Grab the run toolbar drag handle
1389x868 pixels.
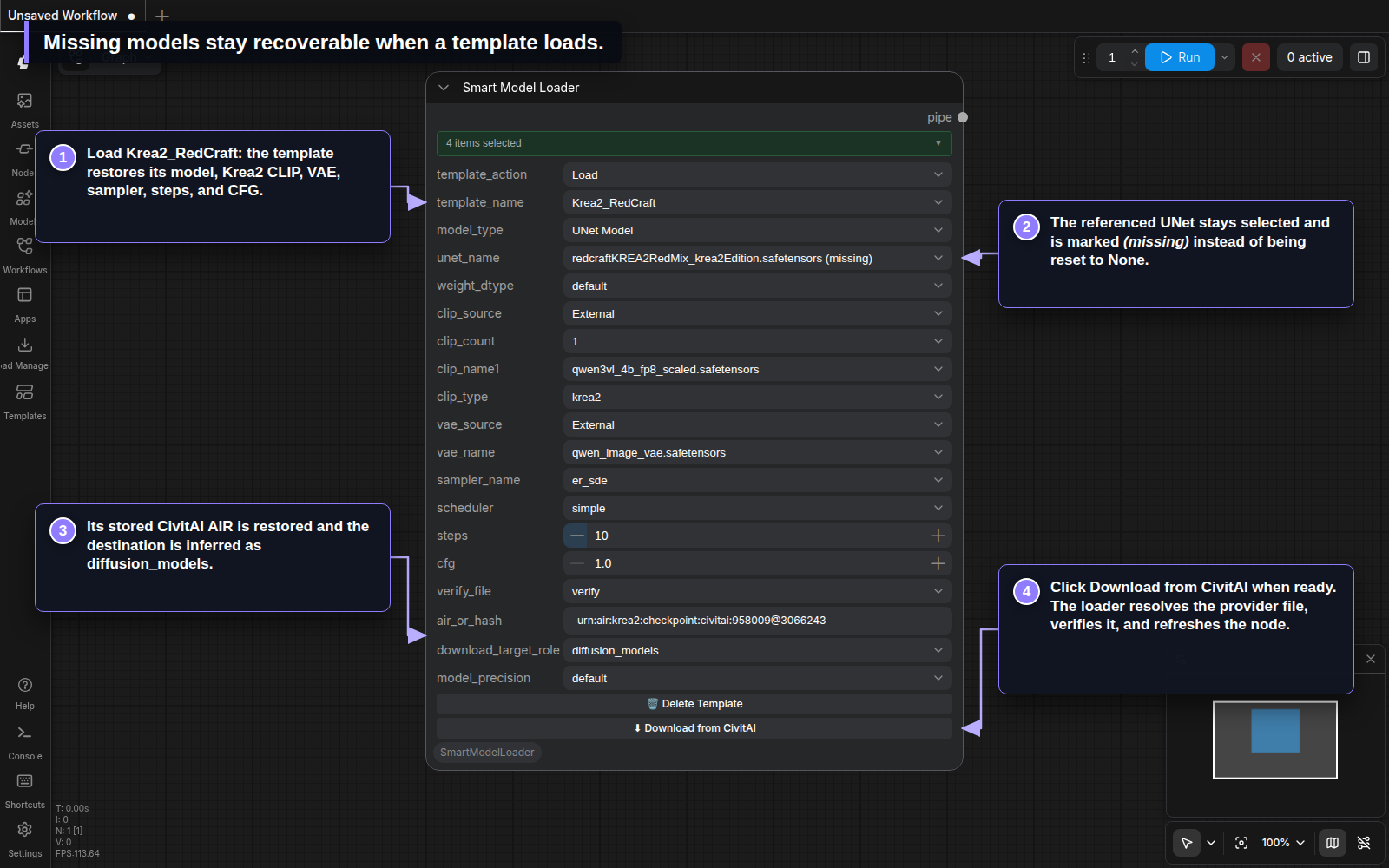point(1086,57)
